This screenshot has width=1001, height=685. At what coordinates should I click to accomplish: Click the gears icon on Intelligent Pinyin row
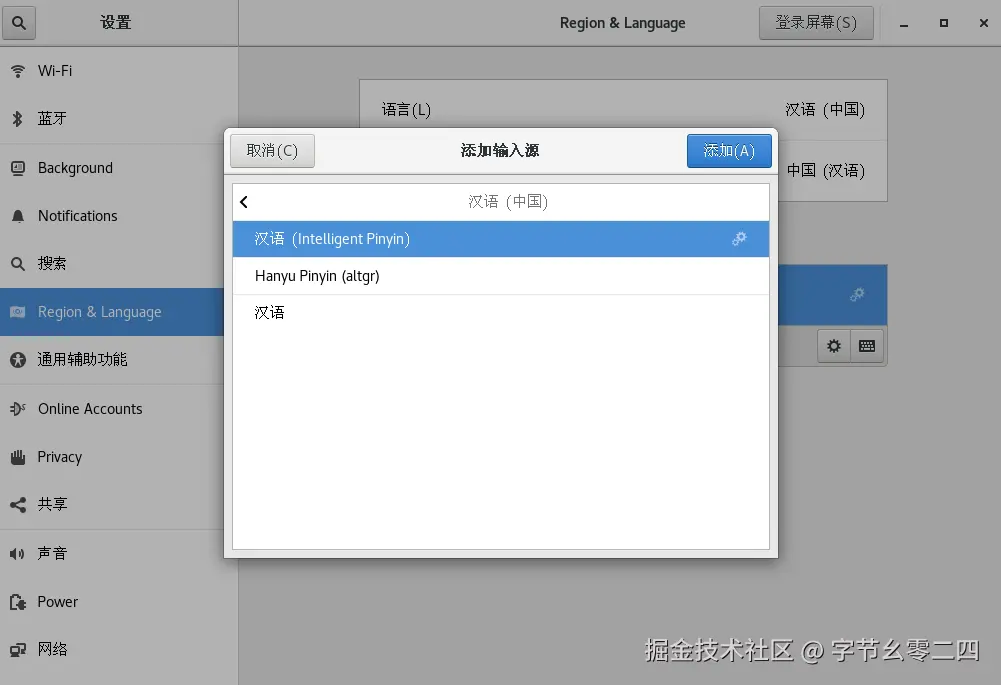[x=739, y=239]
